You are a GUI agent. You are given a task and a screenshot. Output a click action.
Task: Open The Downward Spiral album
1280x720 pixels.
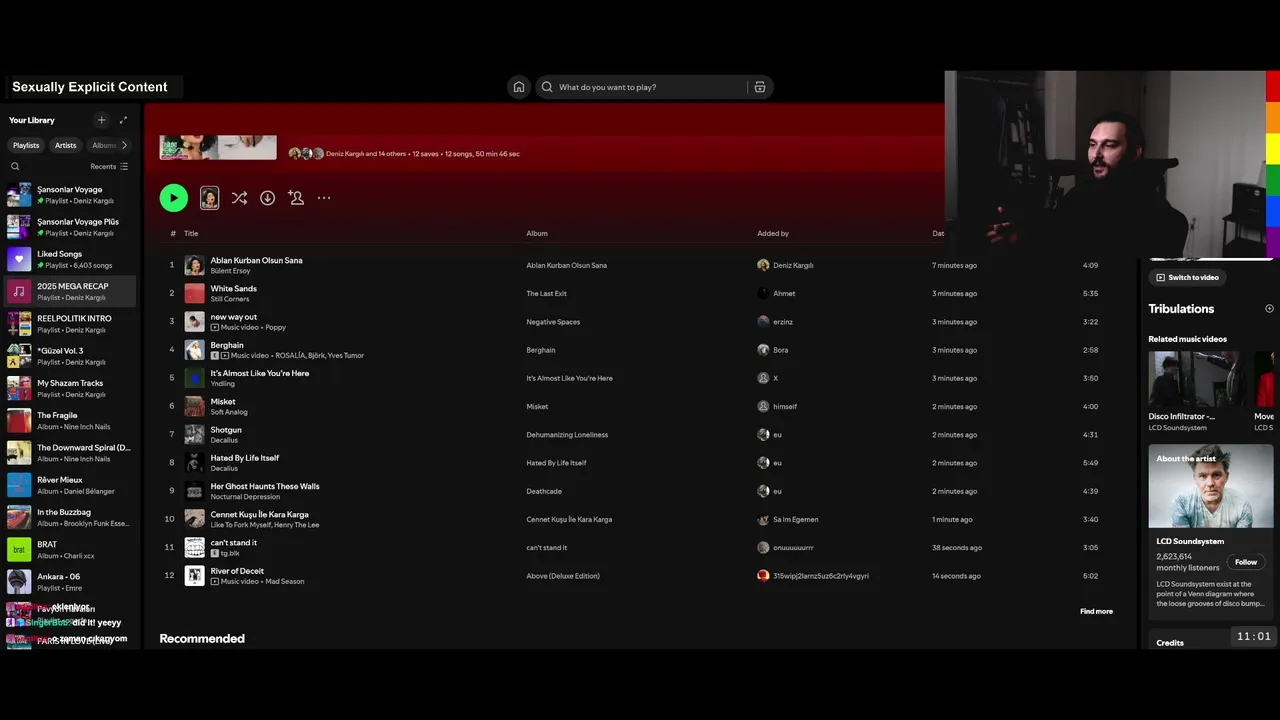tap(68, 452)
